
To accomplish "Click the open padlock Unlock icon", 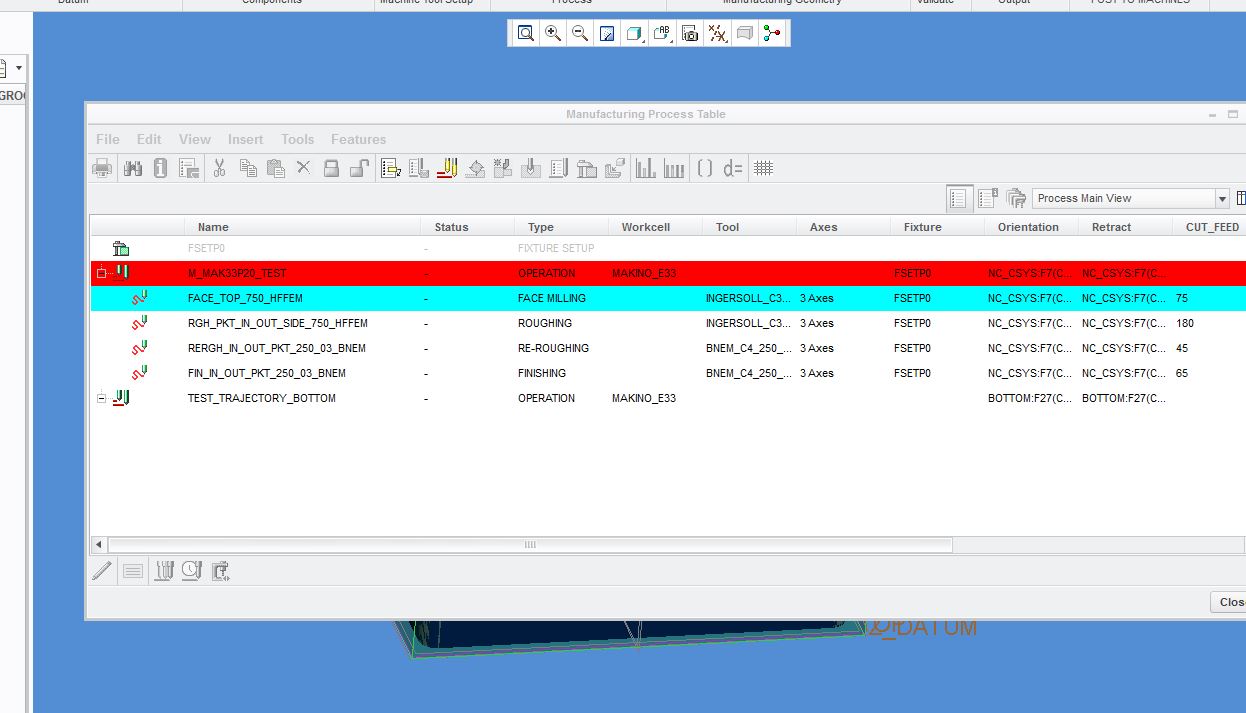I will coord(360,169).
